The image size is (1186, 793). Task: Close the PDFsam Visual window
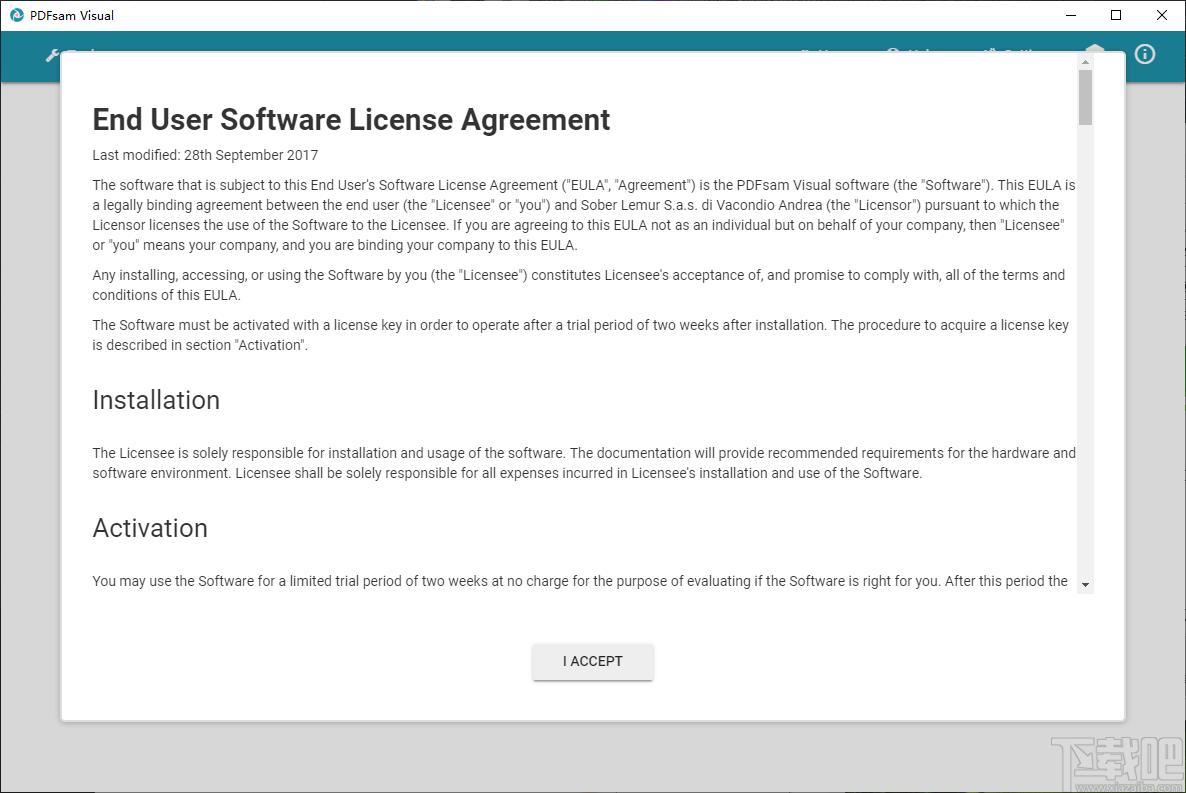pos(1162,15)
